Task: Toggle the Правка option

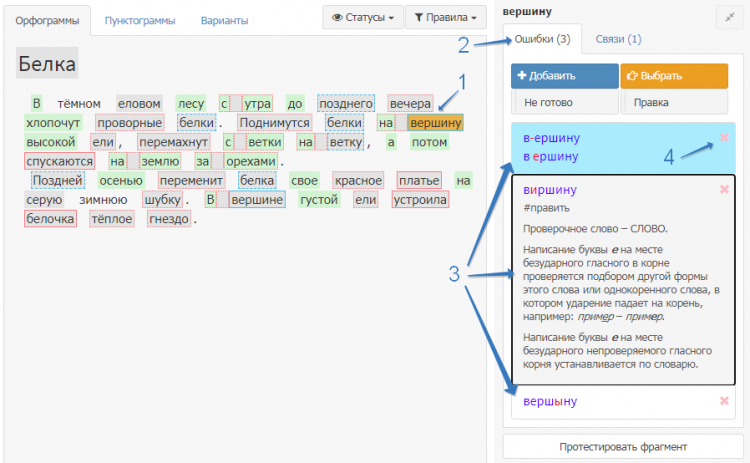Action: [673, 101]
